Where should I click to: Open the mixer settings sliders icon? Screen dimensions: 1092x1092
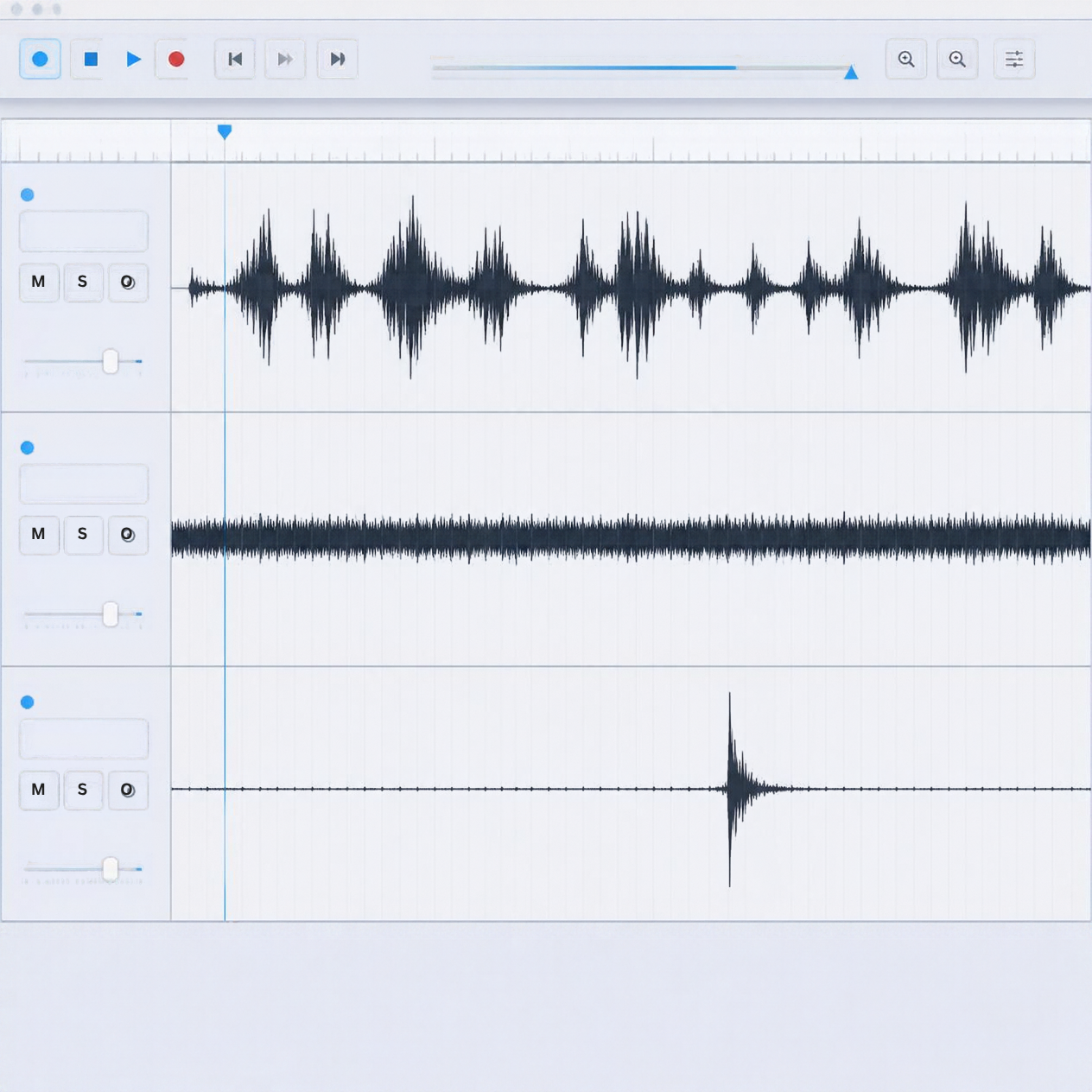click(x=1014, y=59)
